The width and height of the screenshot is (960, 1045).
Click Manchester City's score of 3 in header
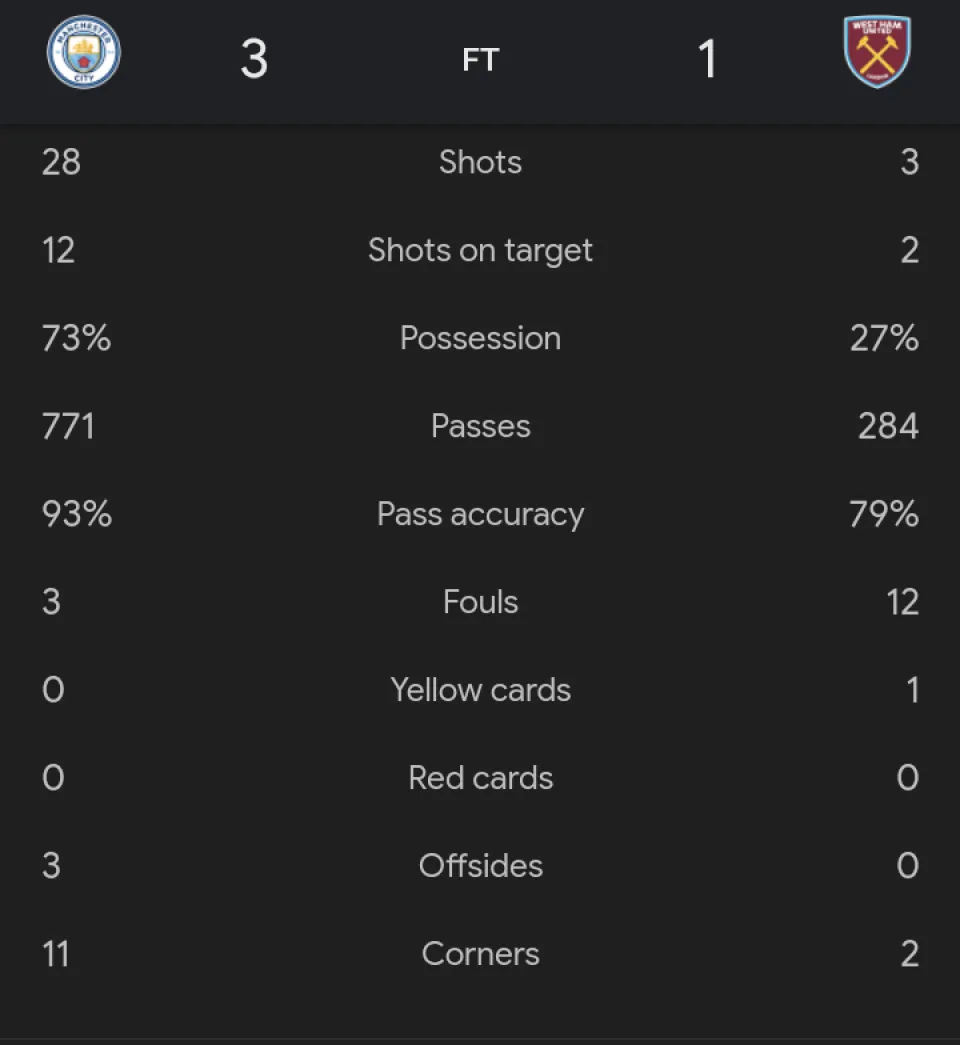254,59
